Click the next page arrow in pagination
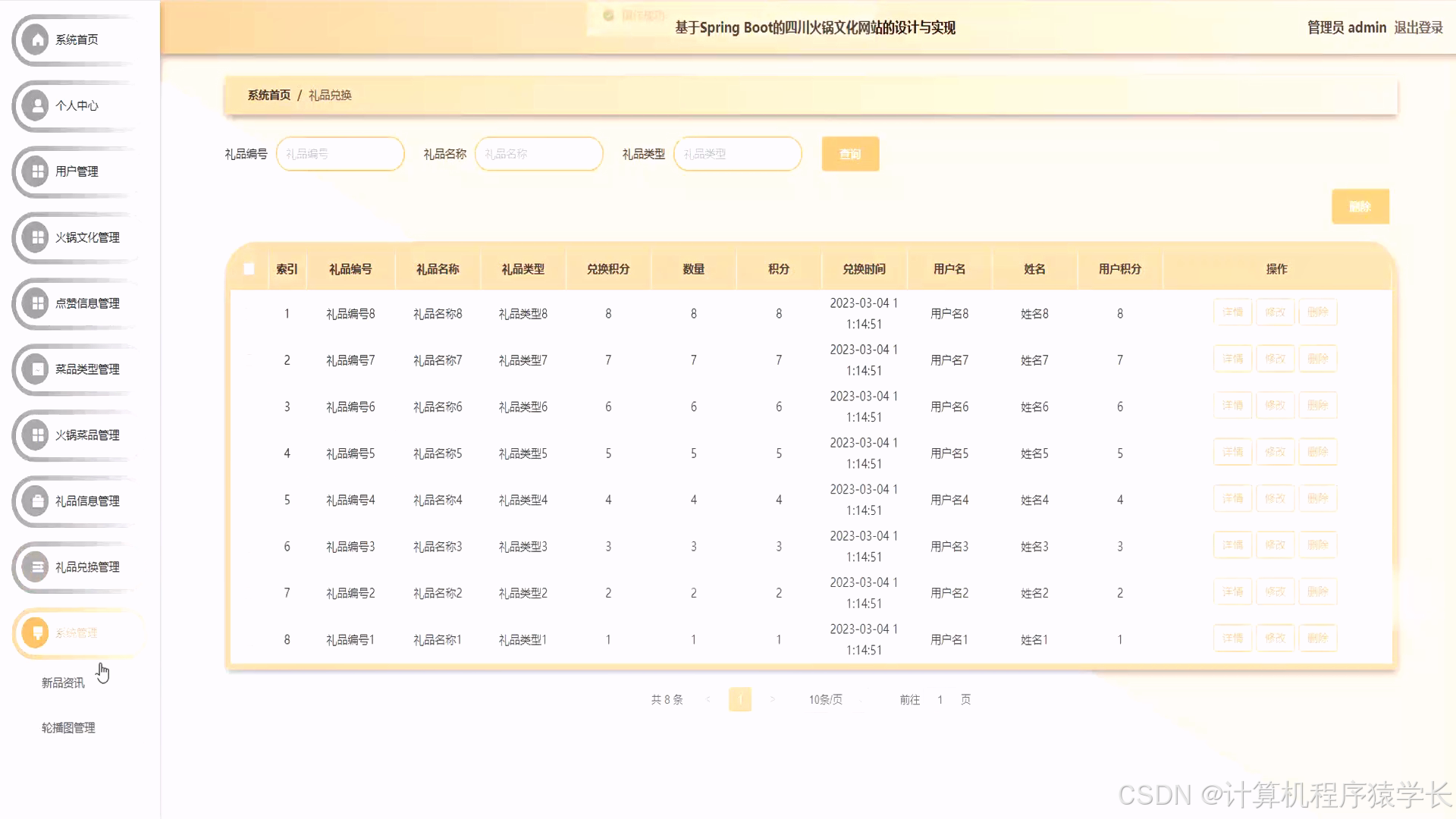Screen dimensions: 1456x819 pyautogui.click(x=773, y=699)
